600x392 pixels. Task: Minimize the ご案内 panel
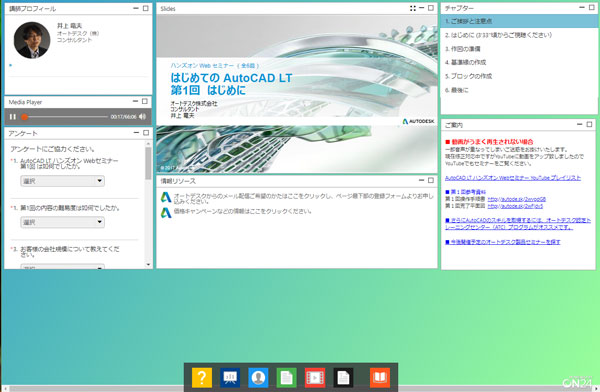(580, 124)
